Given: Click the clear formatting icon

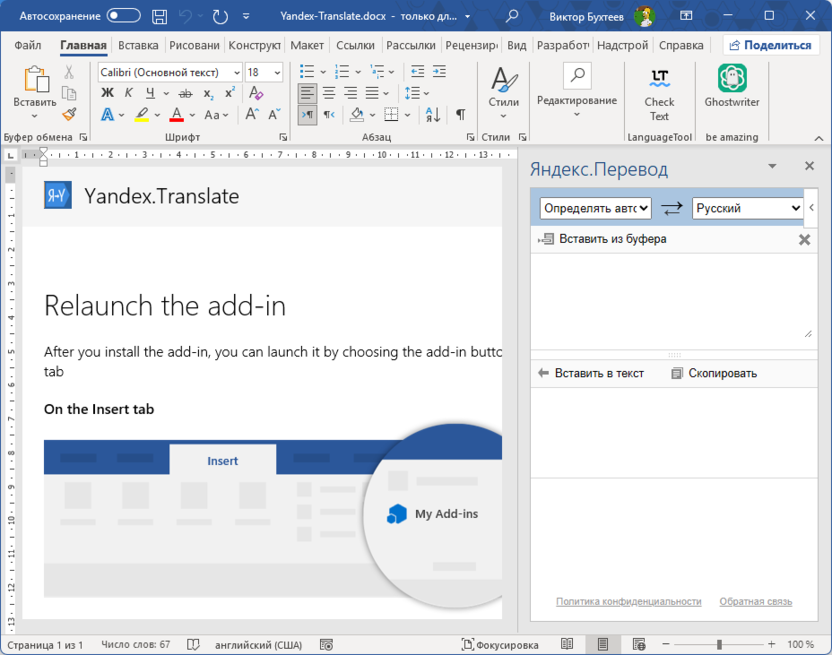Looking at the screenshot, I should 256,93.
